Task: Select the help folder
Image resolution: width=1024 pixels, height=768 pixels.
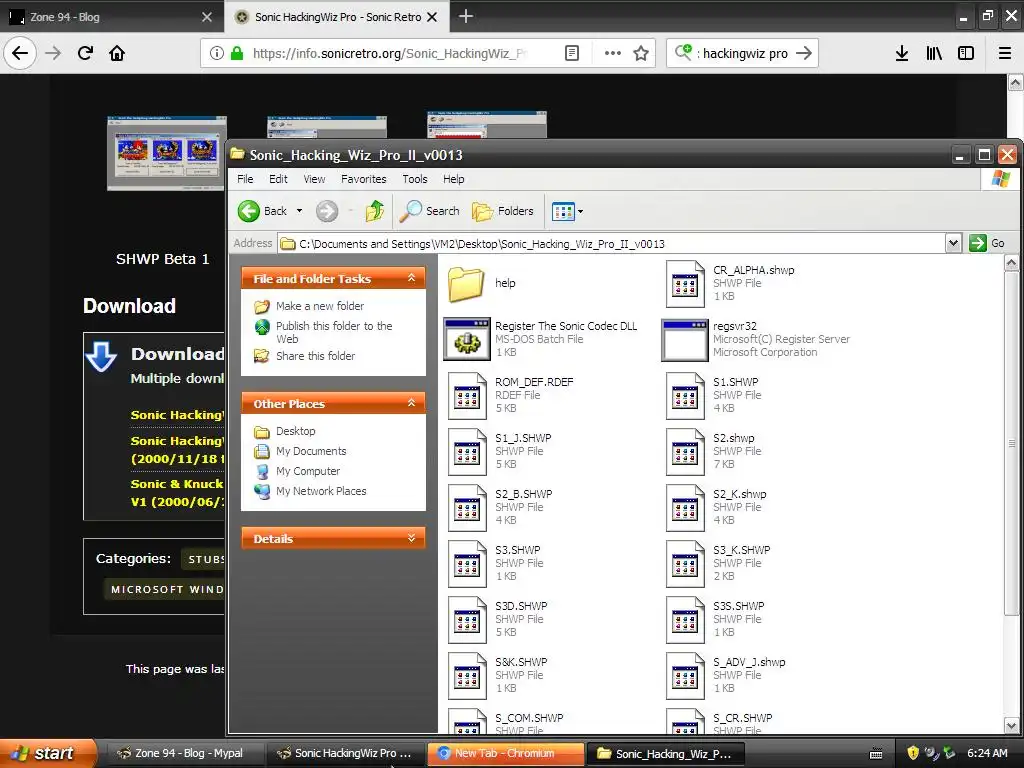Action: click(482, 283)
